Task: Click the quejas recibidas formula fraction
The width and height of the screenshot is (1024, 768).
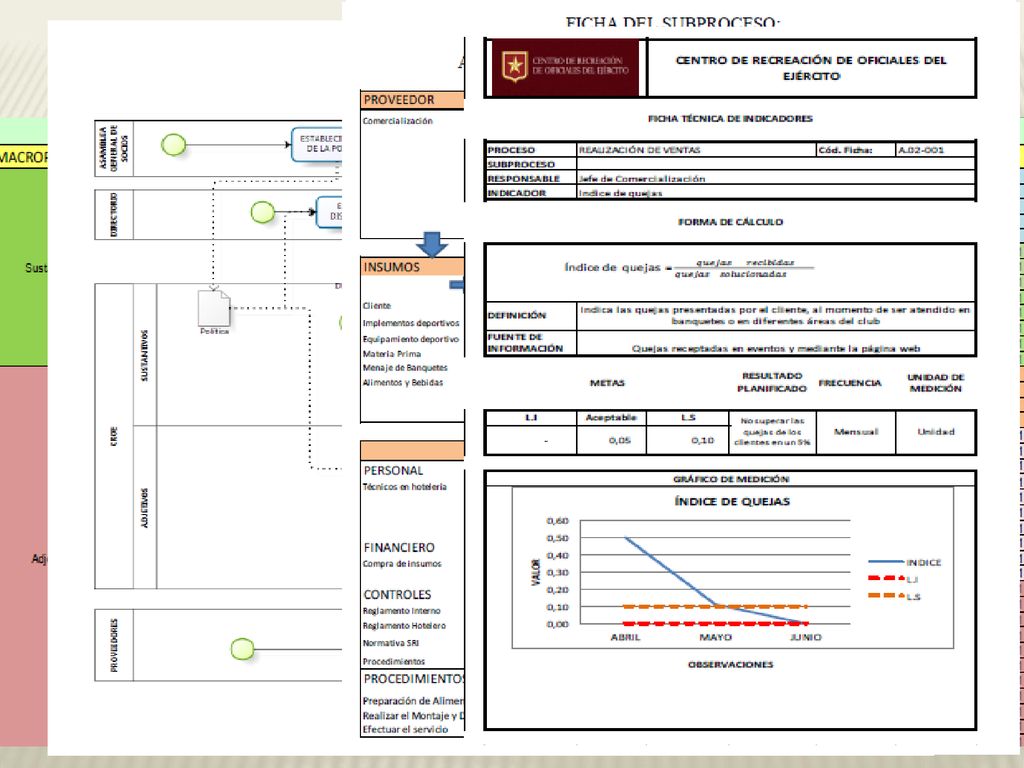Action: [744, 268]
